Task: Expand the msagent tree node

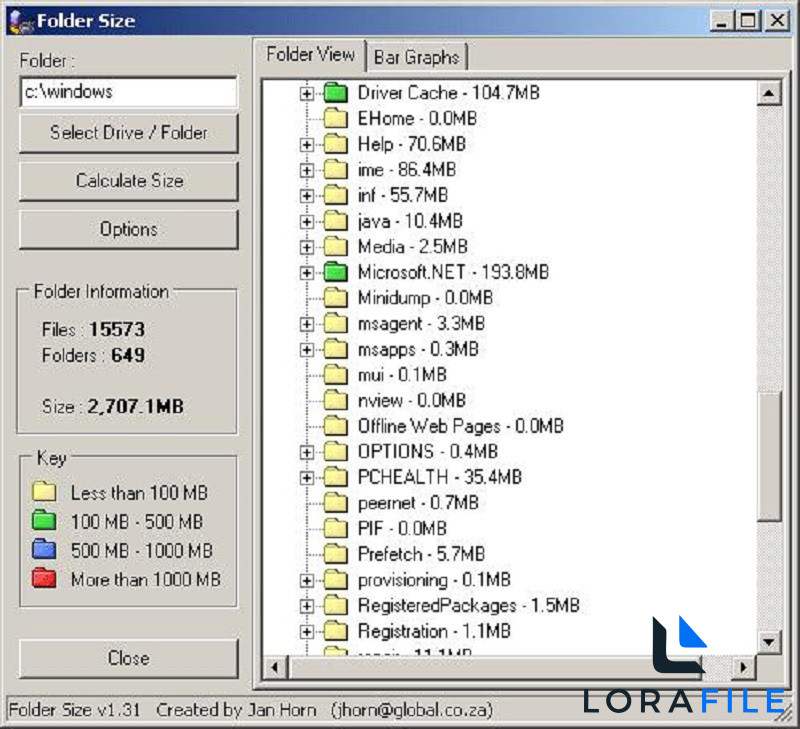Action: pos(307,324)
